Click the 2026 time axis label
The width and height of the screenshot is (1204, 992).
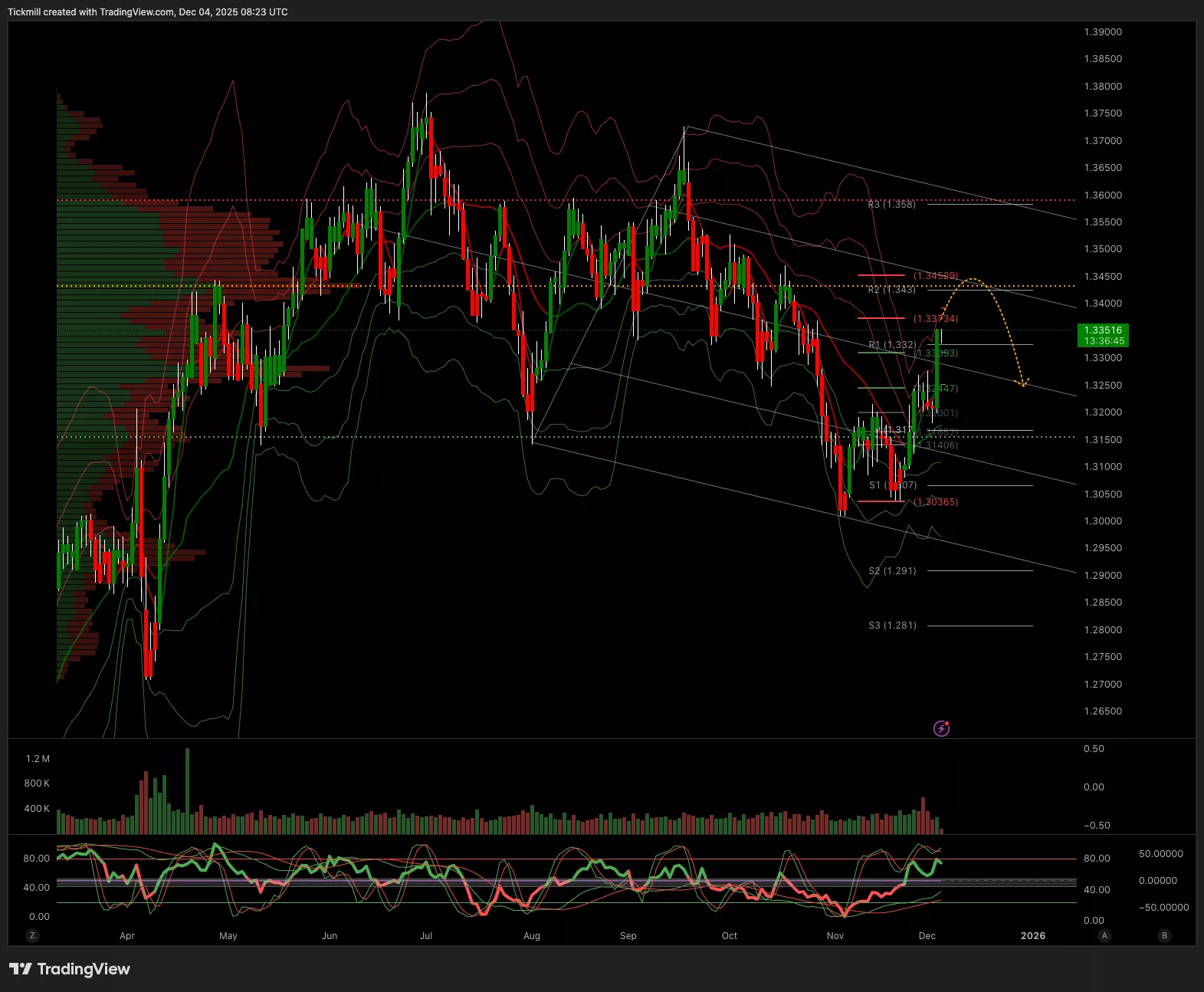[x=1032, y=935]
